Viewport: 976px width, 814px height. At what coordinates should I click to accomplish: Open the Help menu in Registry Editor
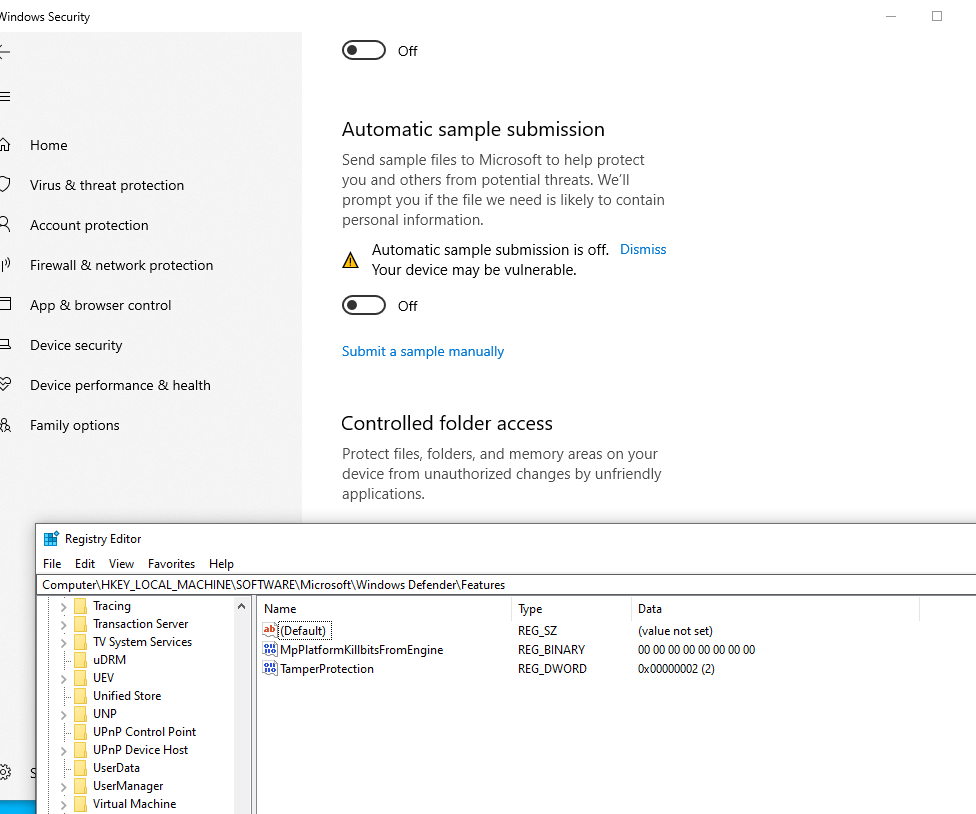[x=221, y=564]
